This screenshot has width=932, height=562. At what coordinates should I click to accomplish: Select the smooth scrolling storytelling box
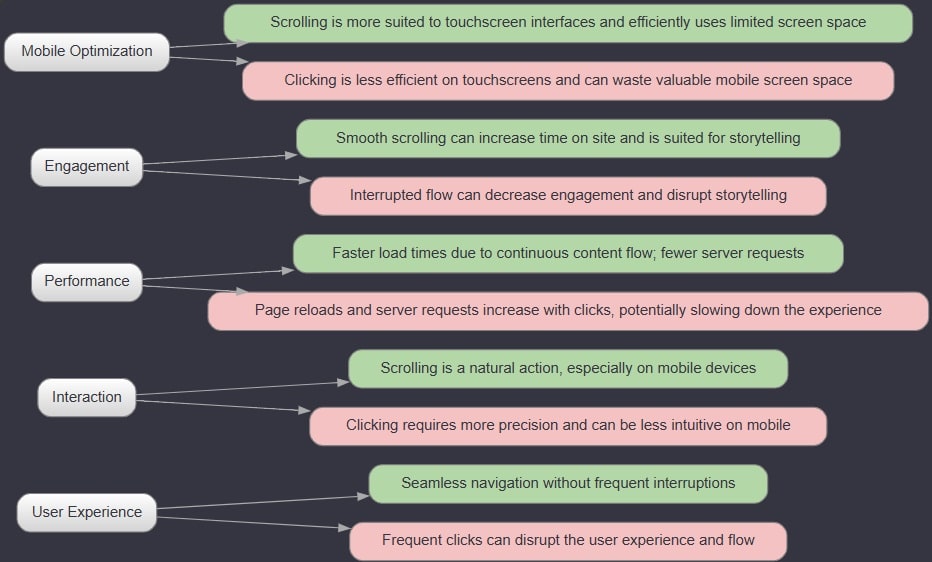click(568, 138)
